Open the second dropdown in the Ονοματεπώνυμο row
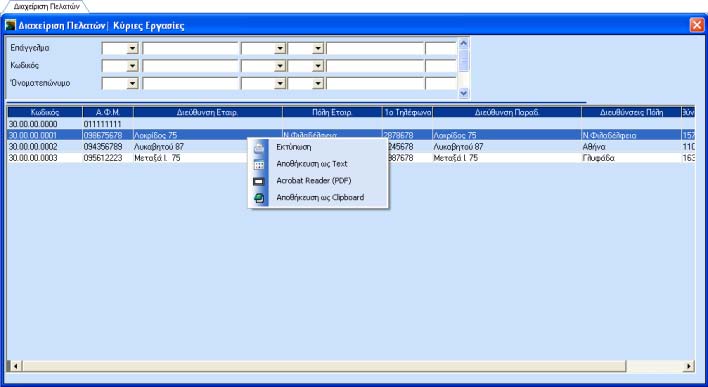This screenshot has height=387, width=708. (x=280, y=84)
